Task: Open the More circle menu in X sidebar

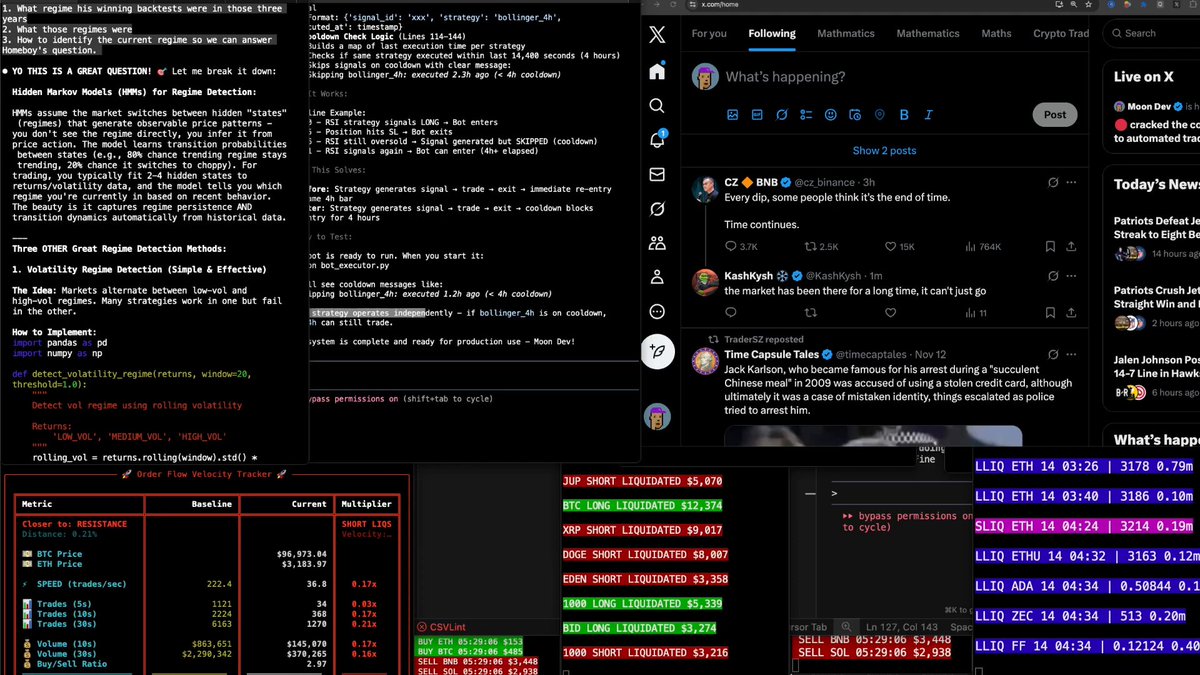Action: pyautogui.click(x=656, y=312)
